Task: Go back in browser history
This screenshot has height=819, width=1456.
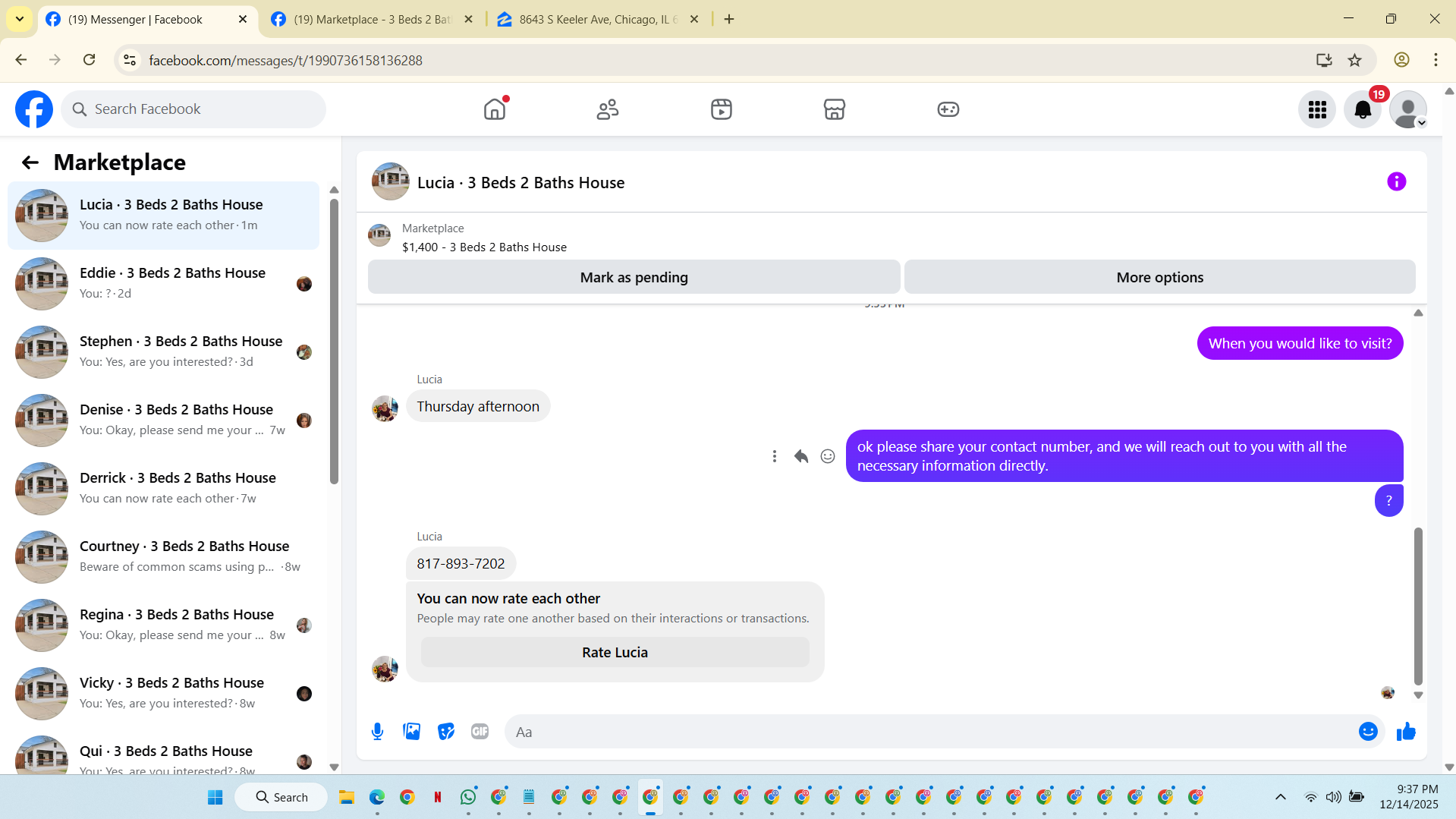Action: coord(20,60)
